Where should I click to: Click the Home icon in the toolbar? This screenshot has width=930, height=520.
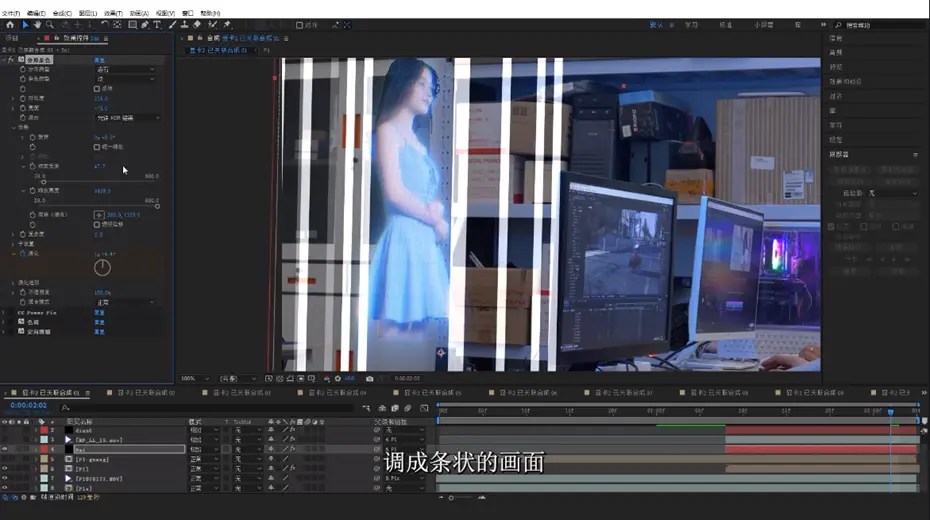click(x=10, y=25)
